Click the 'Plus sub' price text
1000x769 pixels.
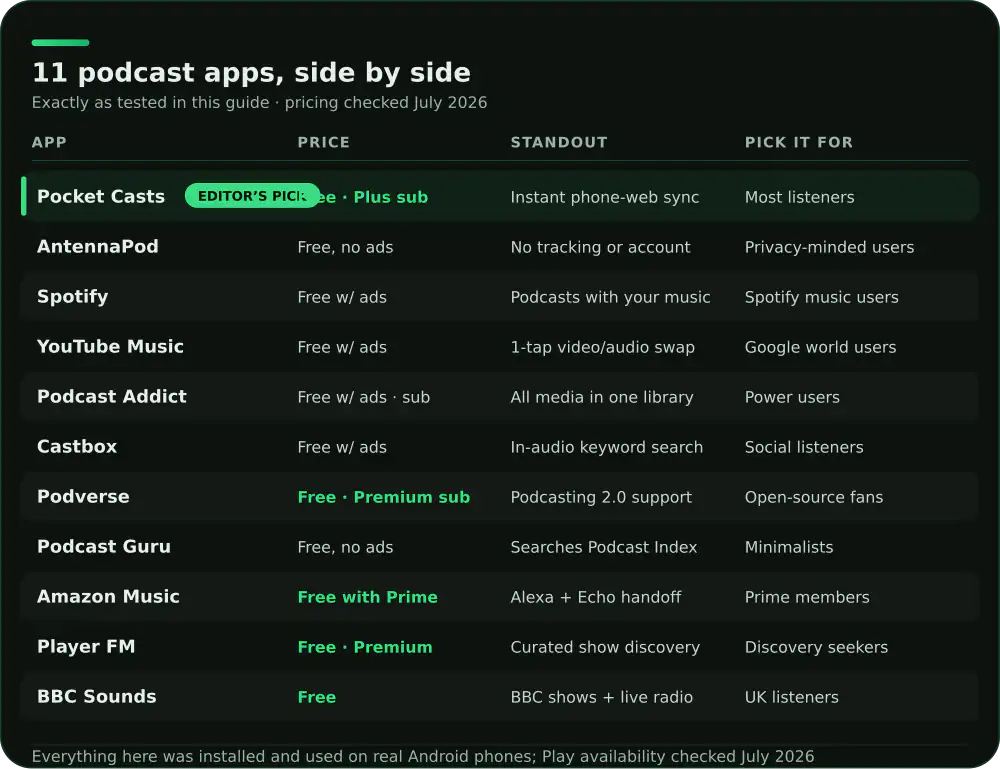coord(390,197)
